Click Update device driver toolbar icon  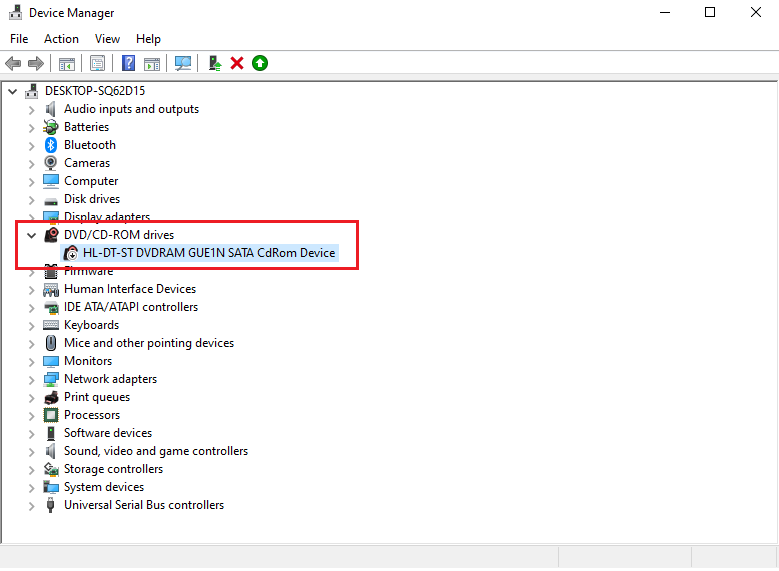click(x=215, y=63)
